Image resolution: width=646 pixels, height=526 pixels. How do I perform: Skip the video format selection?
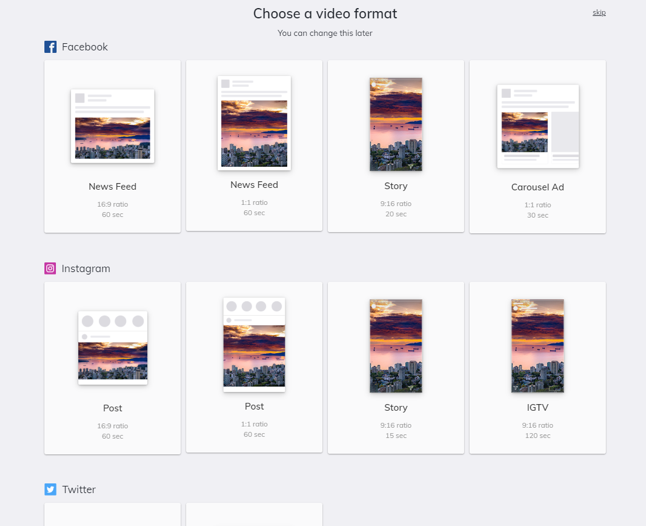(599, 13)
